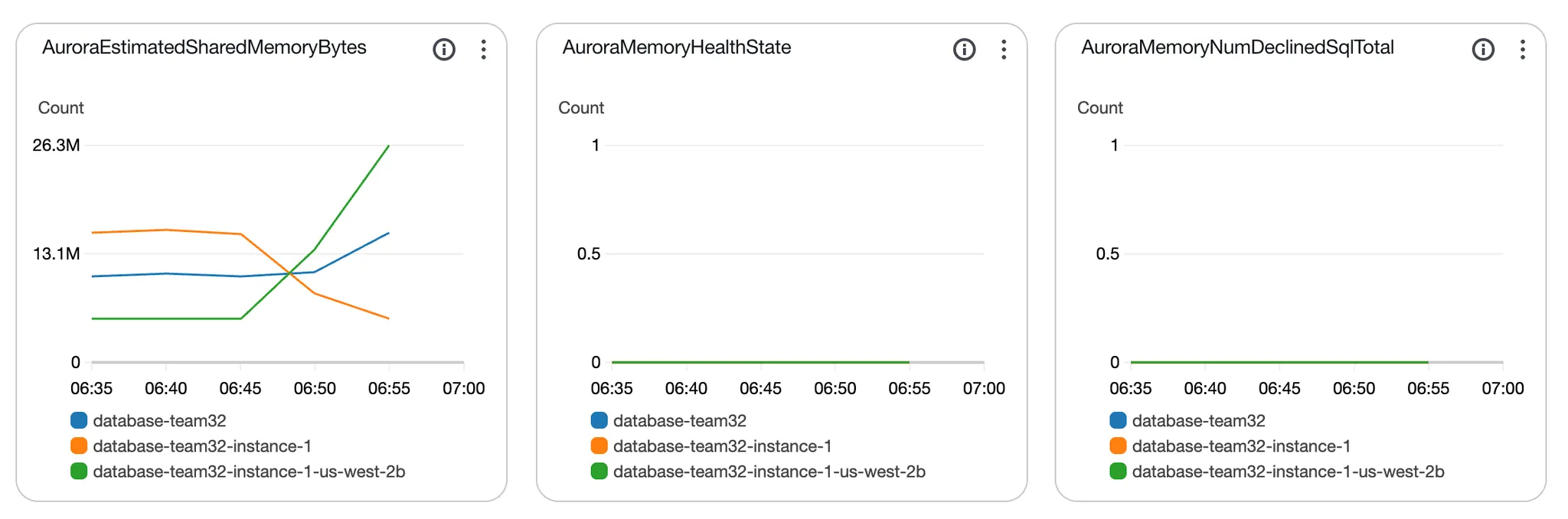Image resolution: width=1568 pixels, height=519 pixels.
Task: Open AuroraEstimatedSharedMemoryBytes three-dot options menu
Action: click(x=483, y=50)
